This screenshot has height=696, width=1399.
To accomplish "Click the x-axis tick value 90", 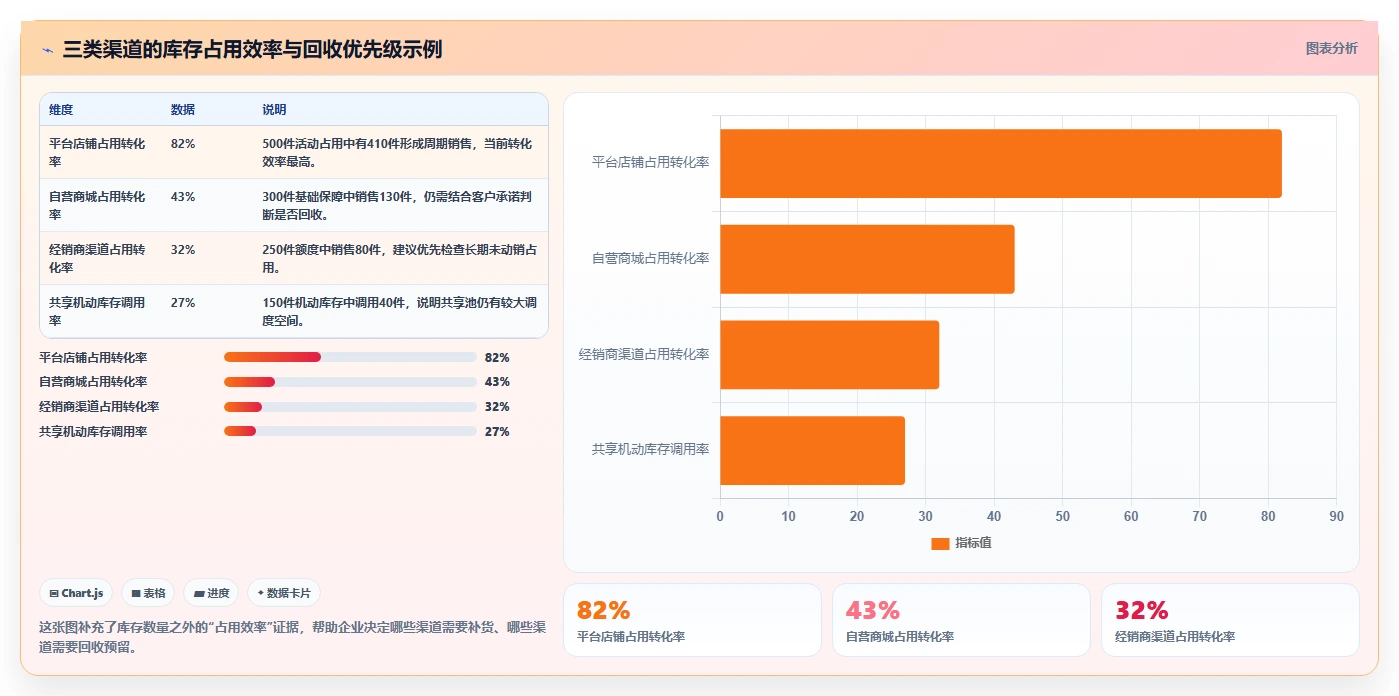I will pyautogui.click(x=1336, y=516).
